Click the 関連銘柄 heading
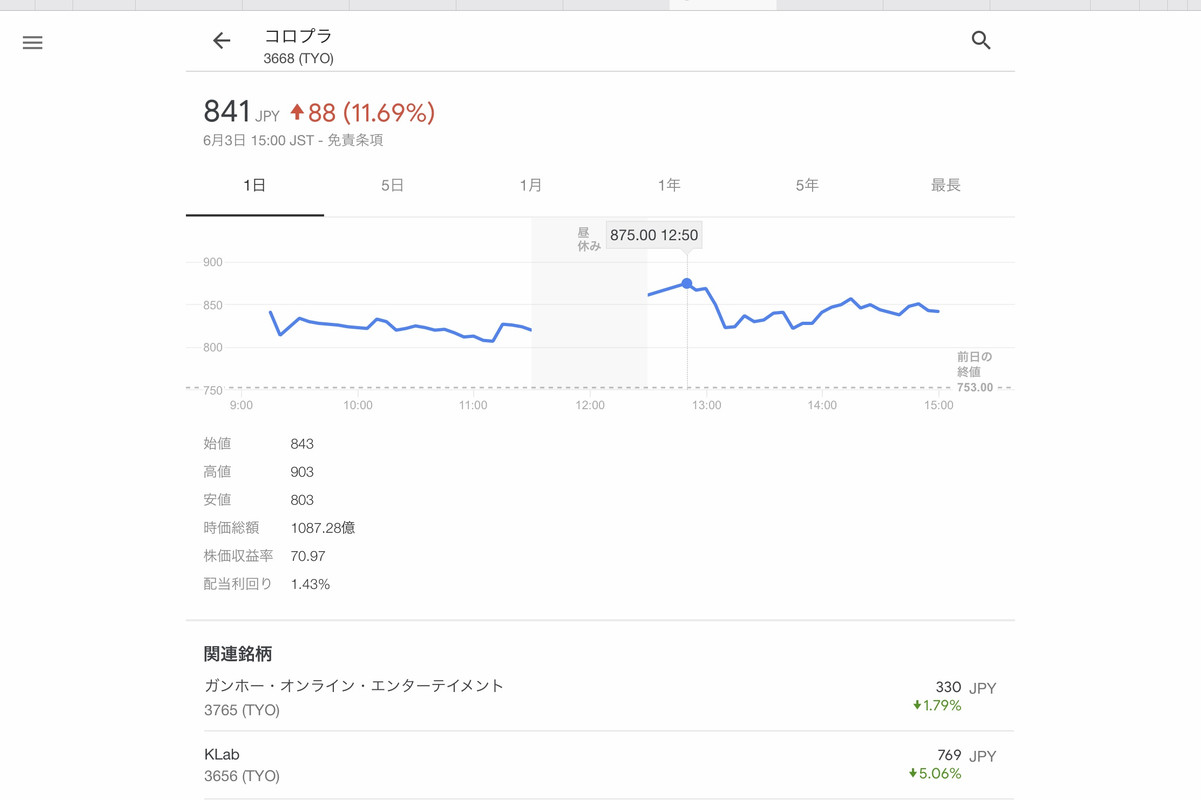This screenshot has height=800, width=1201. [x=238, y=654]
